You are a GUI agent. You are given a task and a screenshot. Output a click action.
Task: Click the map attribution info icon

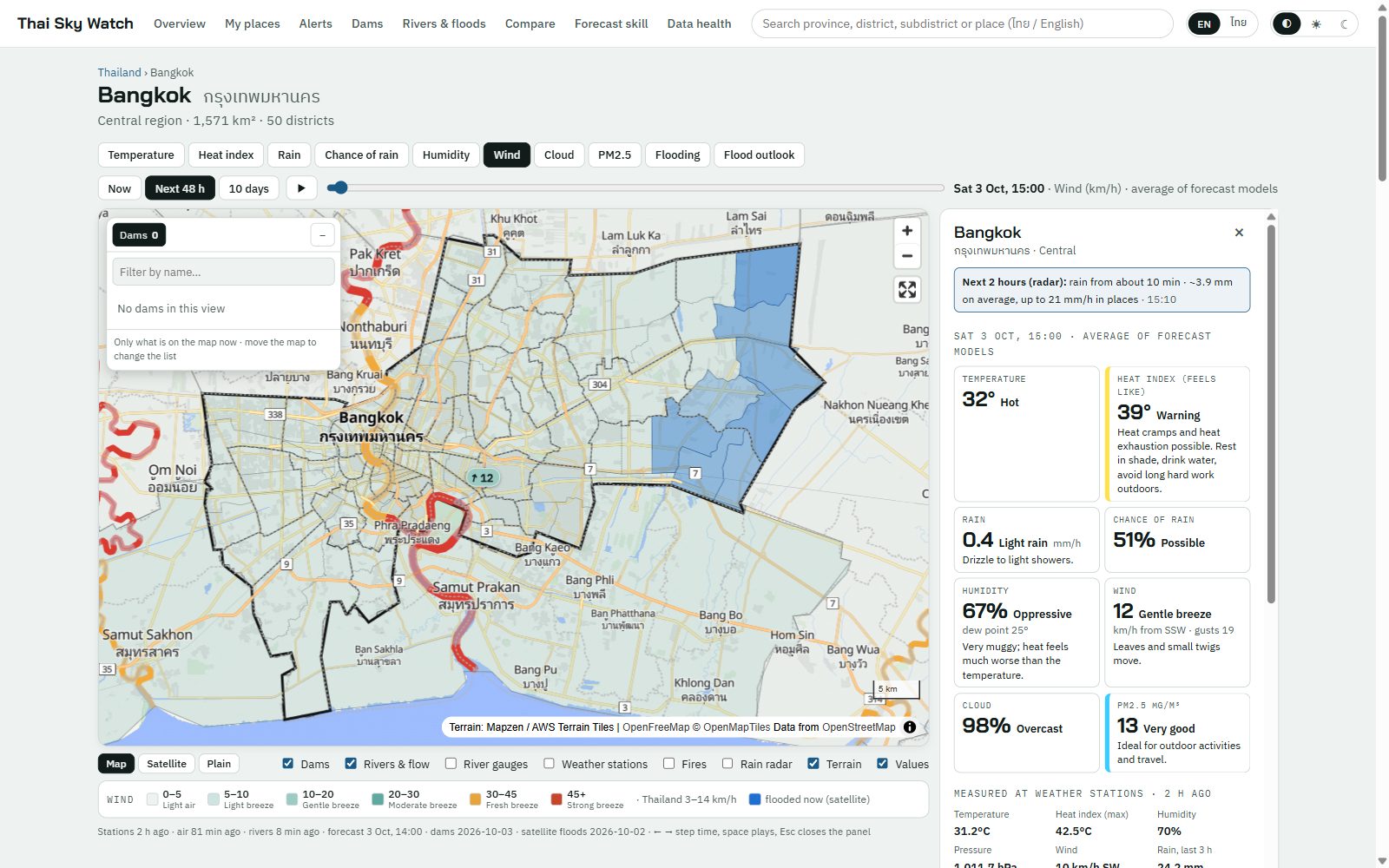coord(910,727)
